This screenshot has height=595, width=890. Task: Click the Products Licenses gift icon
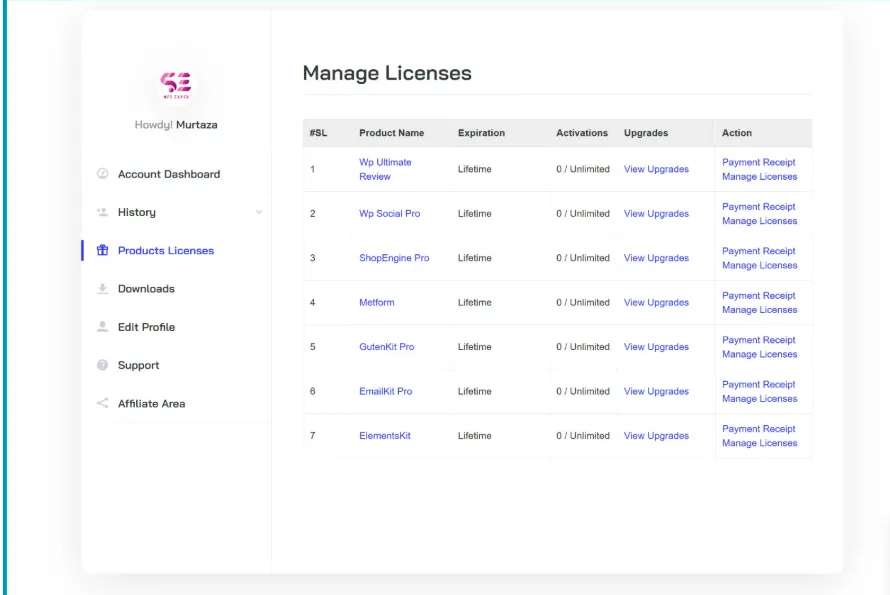pos(102,250)
